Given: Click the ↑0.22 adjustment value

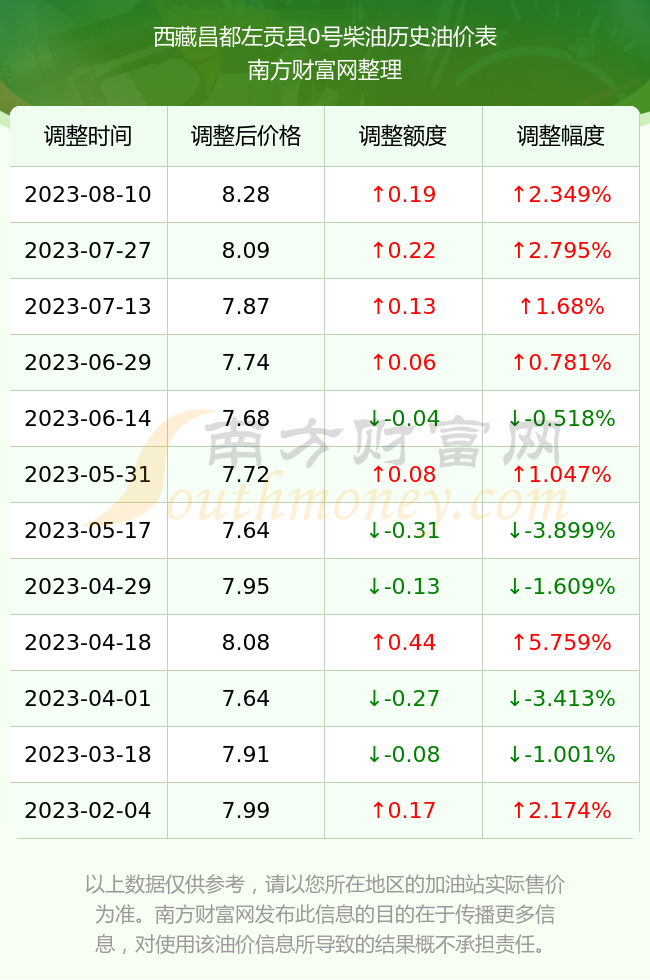Looking at the screenshot, I should [x=403, y=251].
